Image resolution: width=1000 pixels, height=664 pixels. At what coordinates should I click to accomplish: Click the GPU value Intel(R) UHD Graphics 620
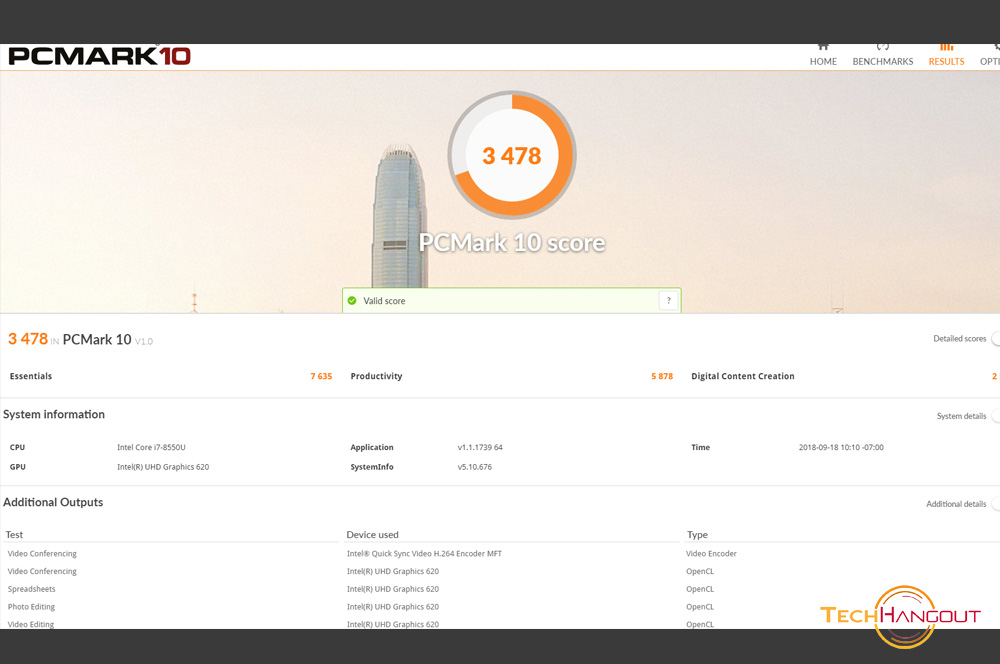[163, 467]
